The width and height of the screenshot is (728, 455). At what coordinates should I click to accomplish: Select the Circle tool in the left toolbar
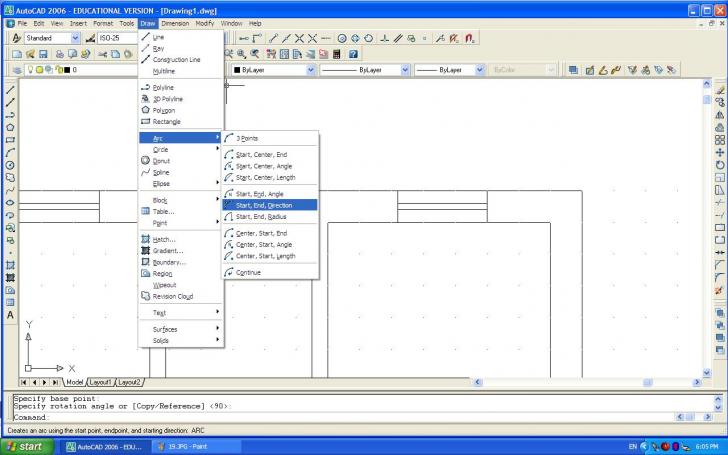tap(10, 165)
